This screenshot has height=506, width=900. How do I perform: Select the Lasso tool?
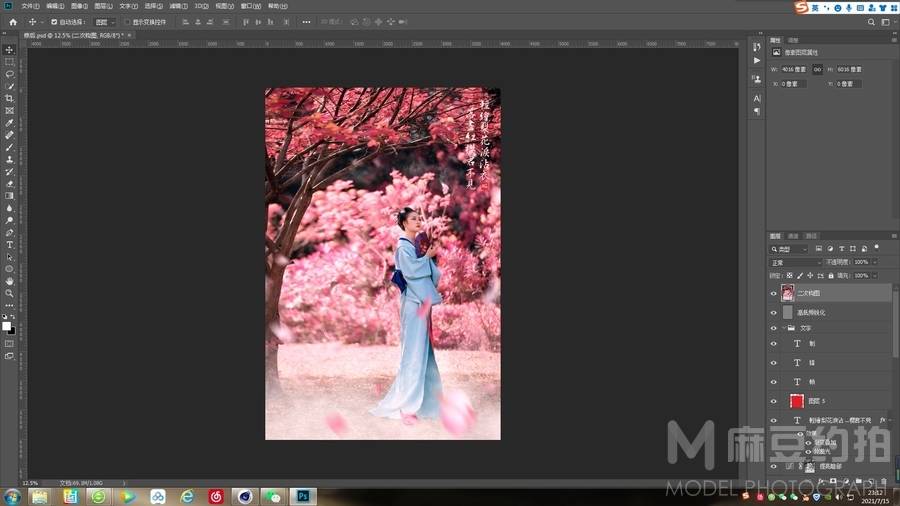(x=9, y=74)
